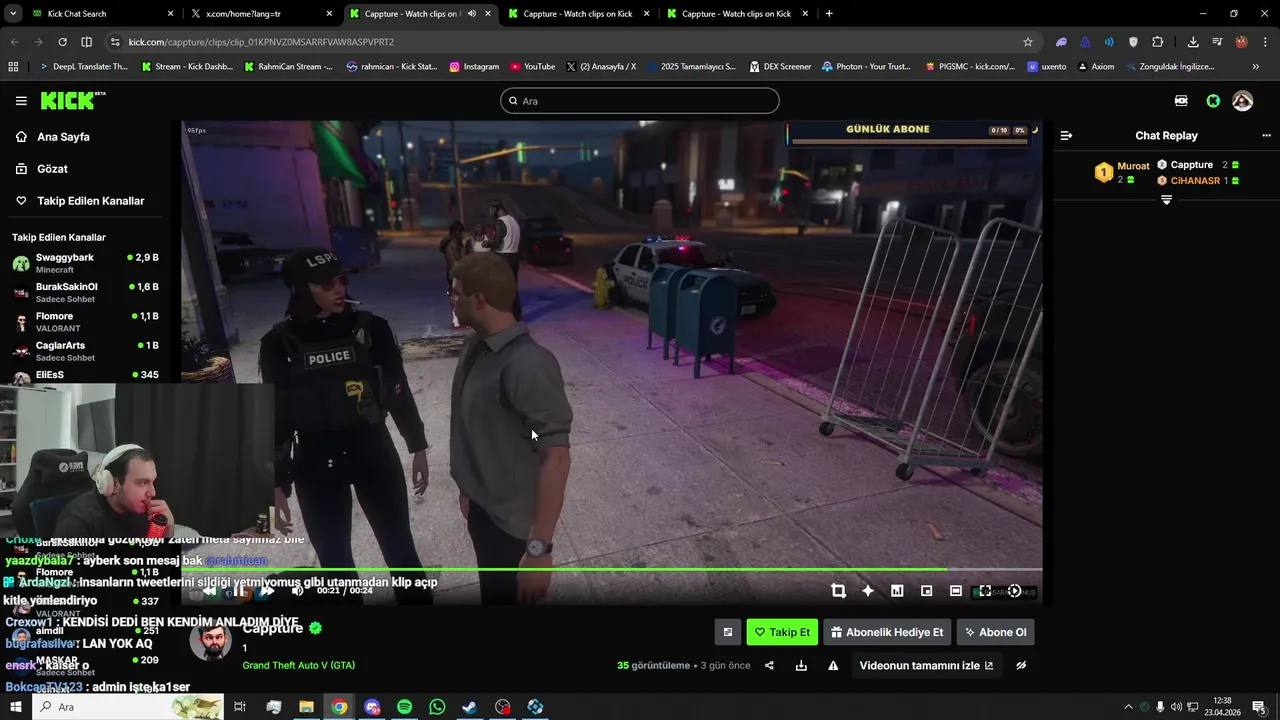Click the green K coin icon in header

[x=1213, y=101]
